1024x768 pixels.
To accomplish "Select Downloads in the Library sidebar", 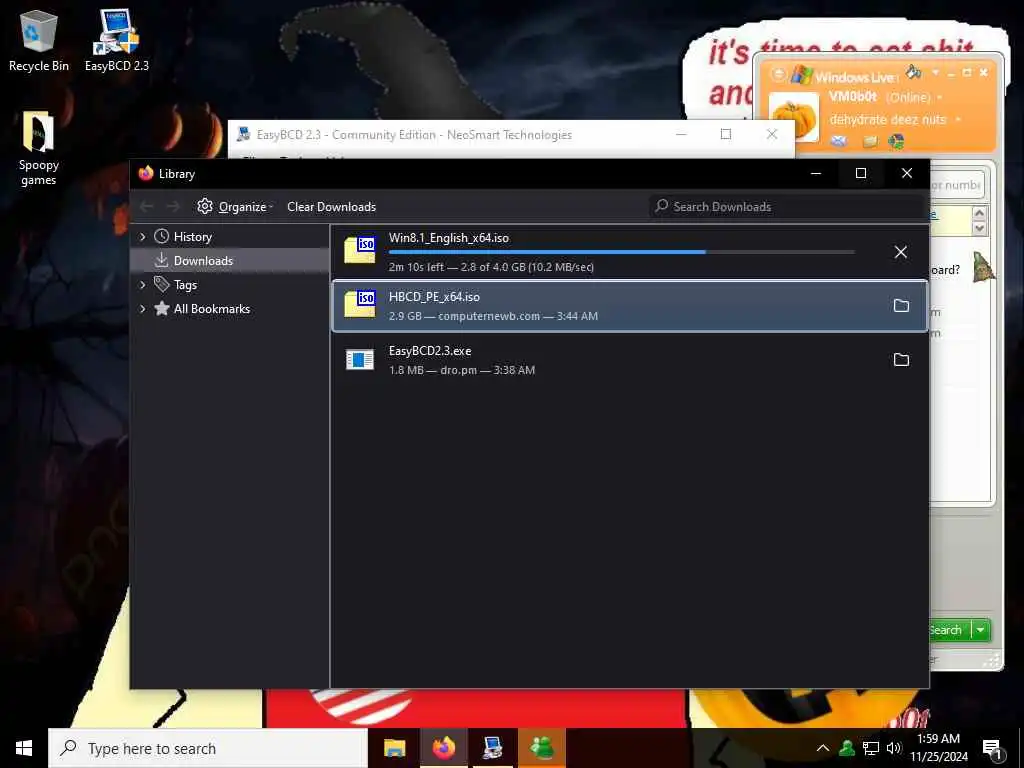I will coord(203,261).
